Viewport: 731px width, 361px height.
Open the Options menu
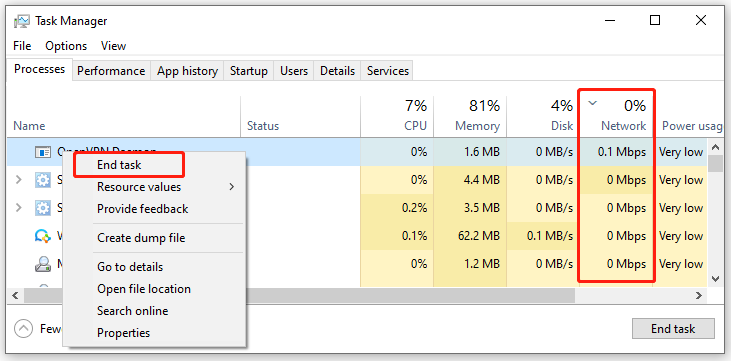(66, 46)
